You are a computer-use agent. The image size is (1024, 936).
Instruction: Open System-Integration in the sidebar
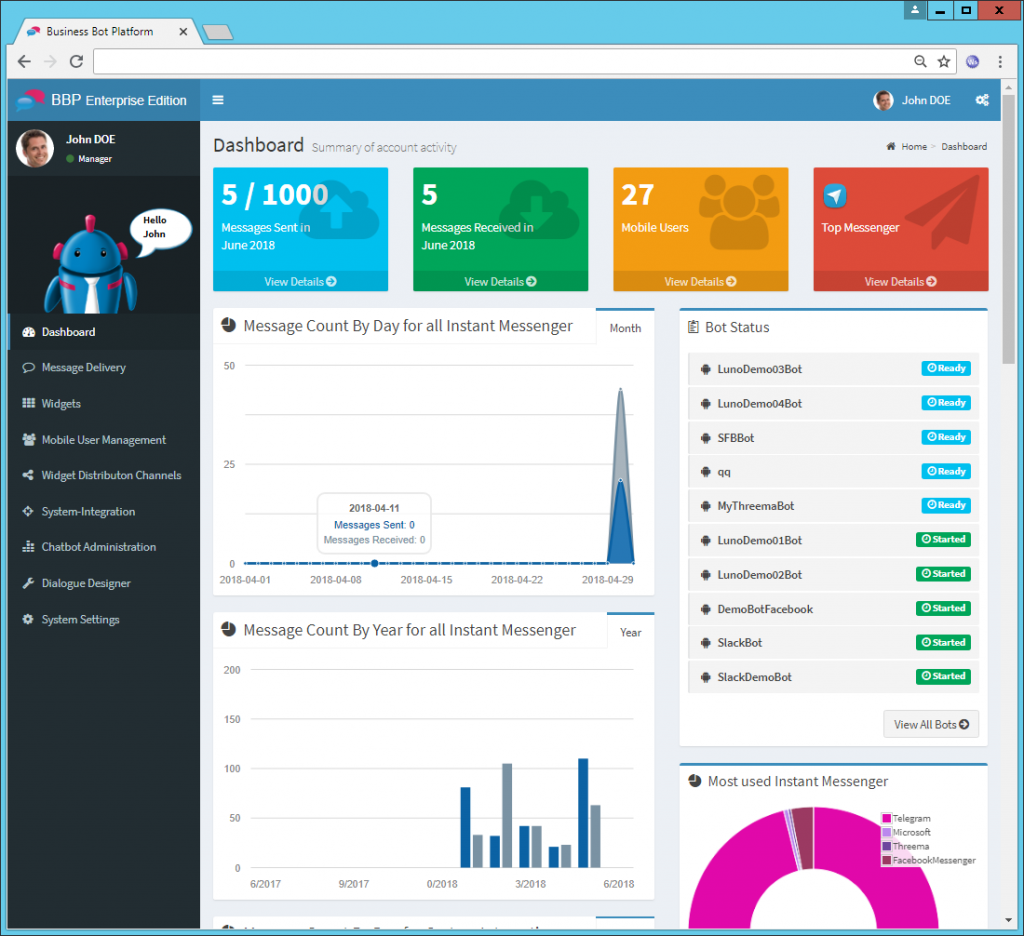pyautogui.click(x=104, y=511)
